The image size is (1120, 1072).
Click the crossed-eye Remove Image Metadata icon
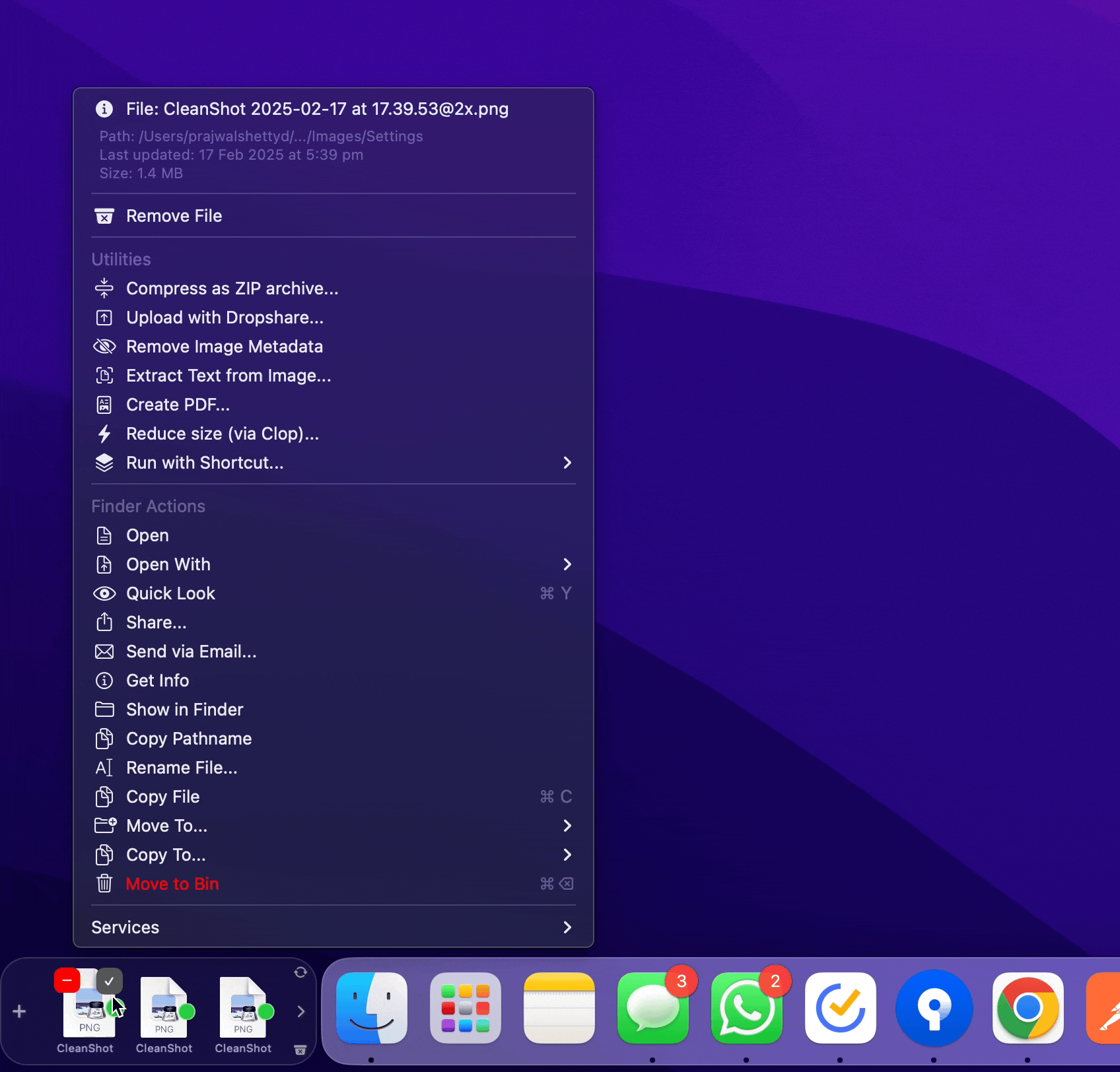[x=104, y=347]
